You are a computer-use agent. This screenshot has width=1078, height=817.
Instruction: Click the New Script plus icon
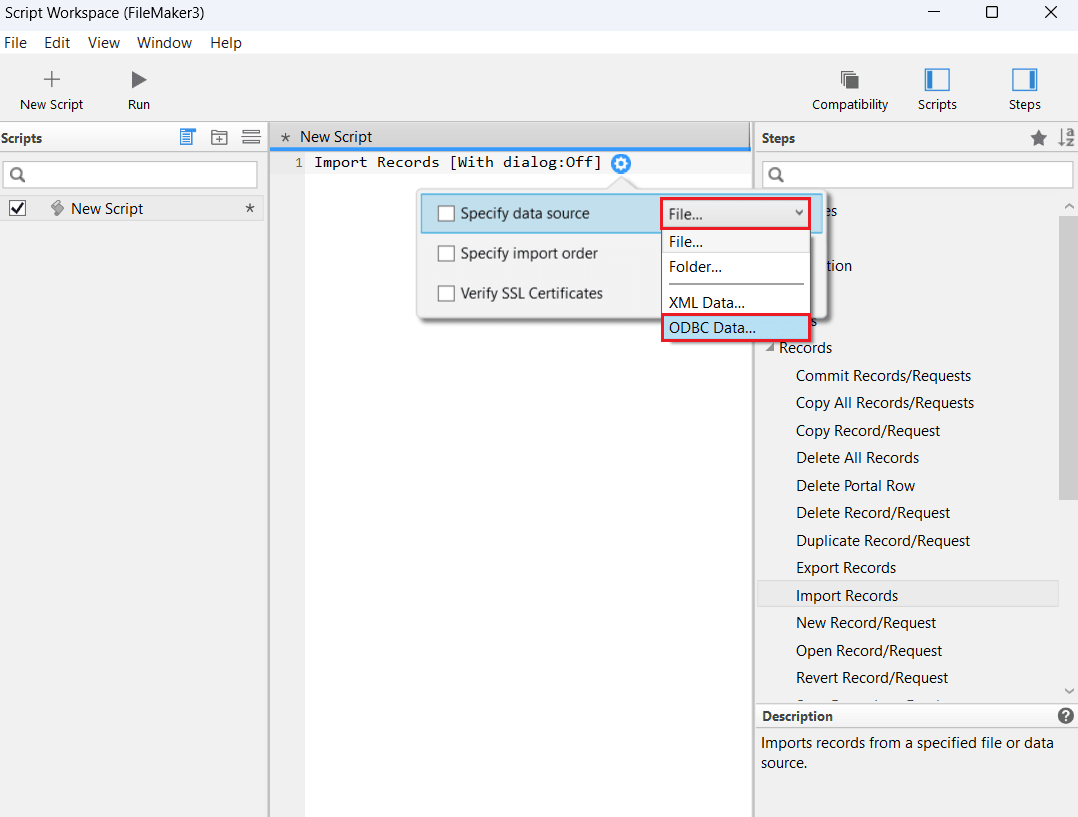click(x=52, y=80)
